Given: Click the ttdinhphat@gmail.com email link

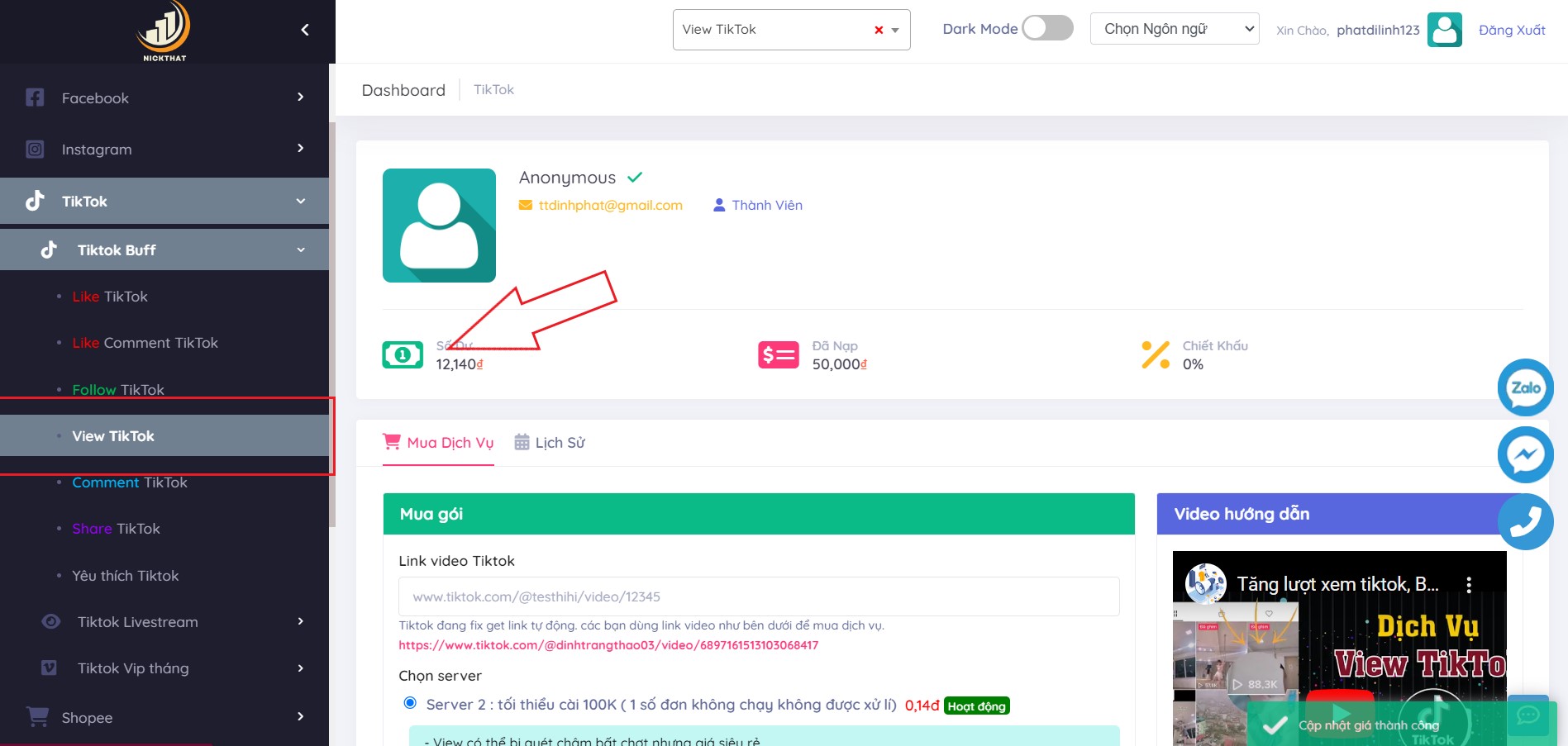Looking at the screenshot, I should tap(611, 205).
